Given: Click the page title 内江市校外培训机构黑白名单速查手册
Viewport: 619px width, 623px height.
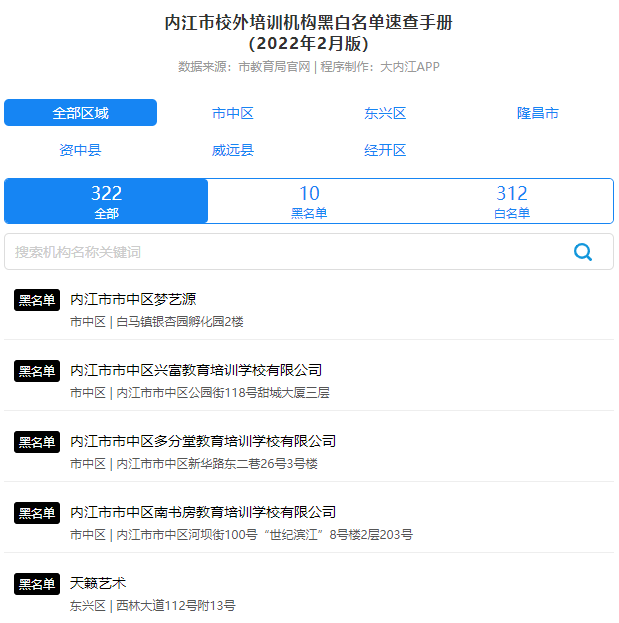Looking at the screenshot, I should click(x=309, y=23).
